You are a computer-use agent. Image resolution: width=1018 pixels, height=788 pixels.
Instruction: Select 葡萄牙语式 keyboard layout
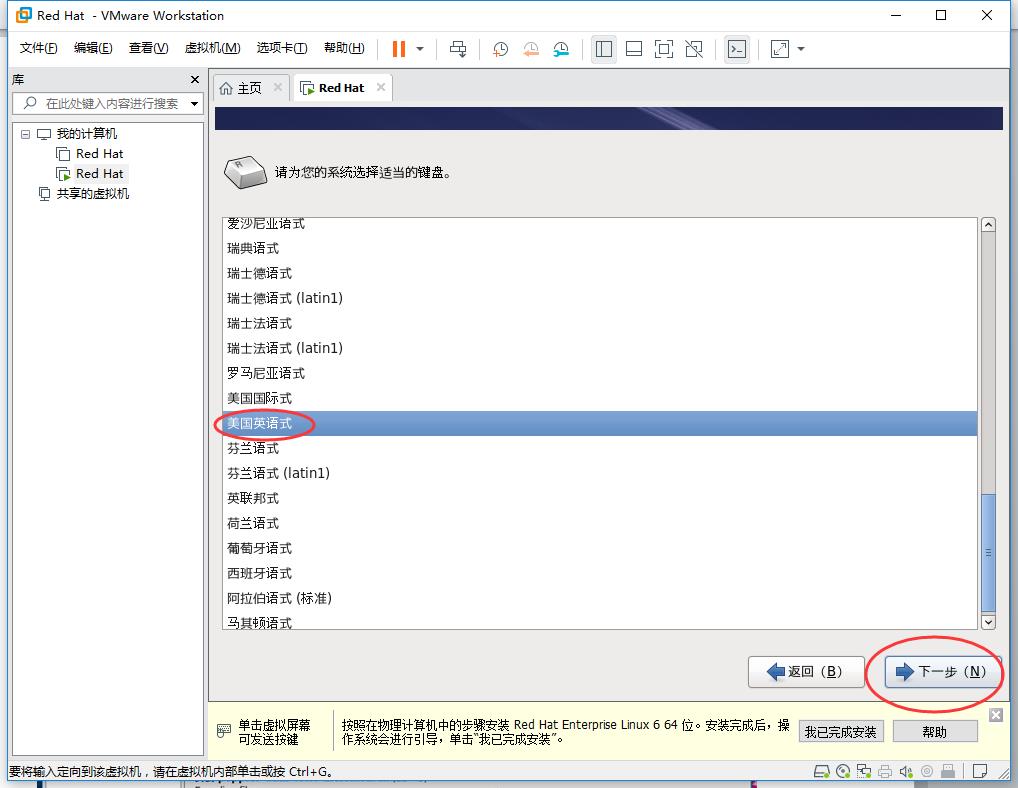tap(599, 548)
